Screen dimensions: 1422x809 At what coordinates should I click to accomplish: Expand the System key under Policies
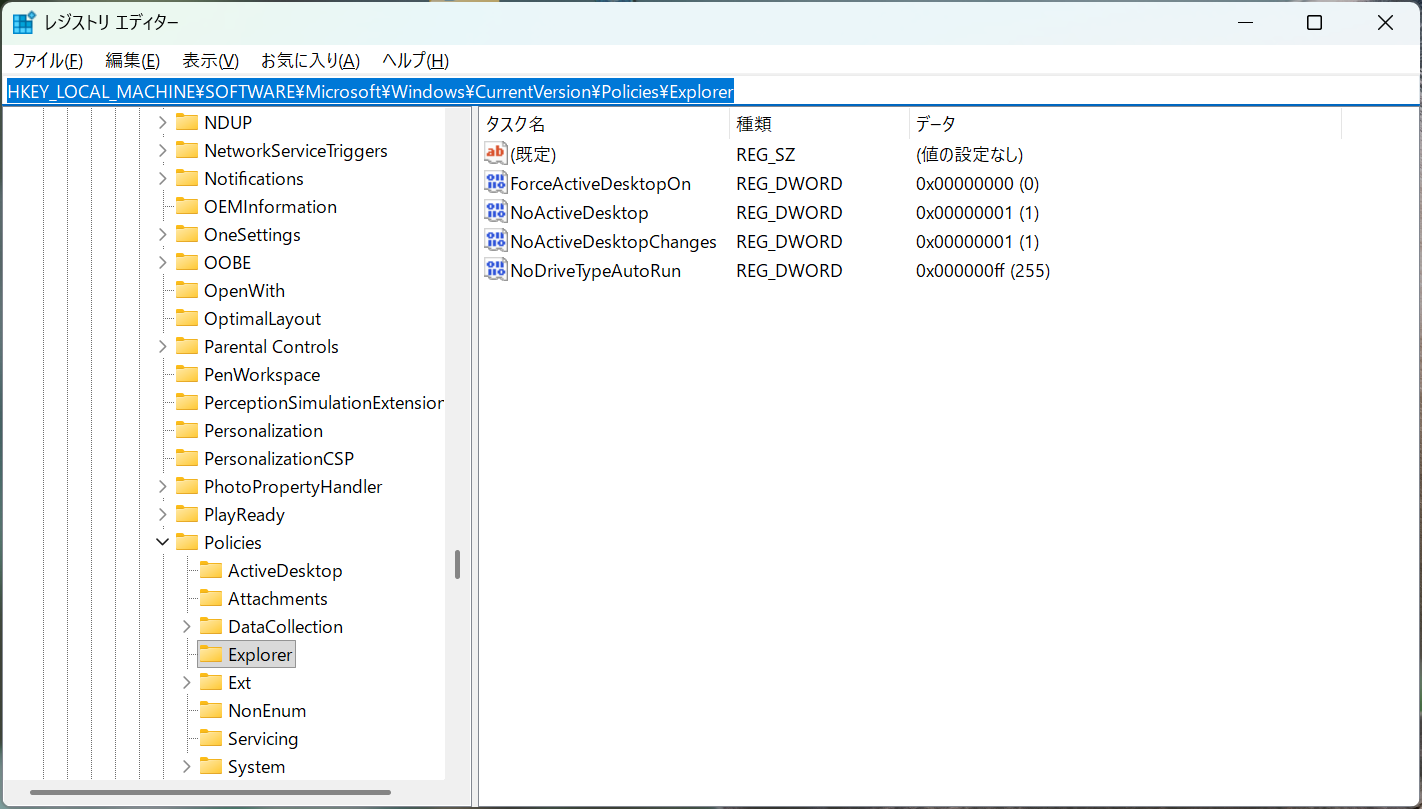click(186, 766)
